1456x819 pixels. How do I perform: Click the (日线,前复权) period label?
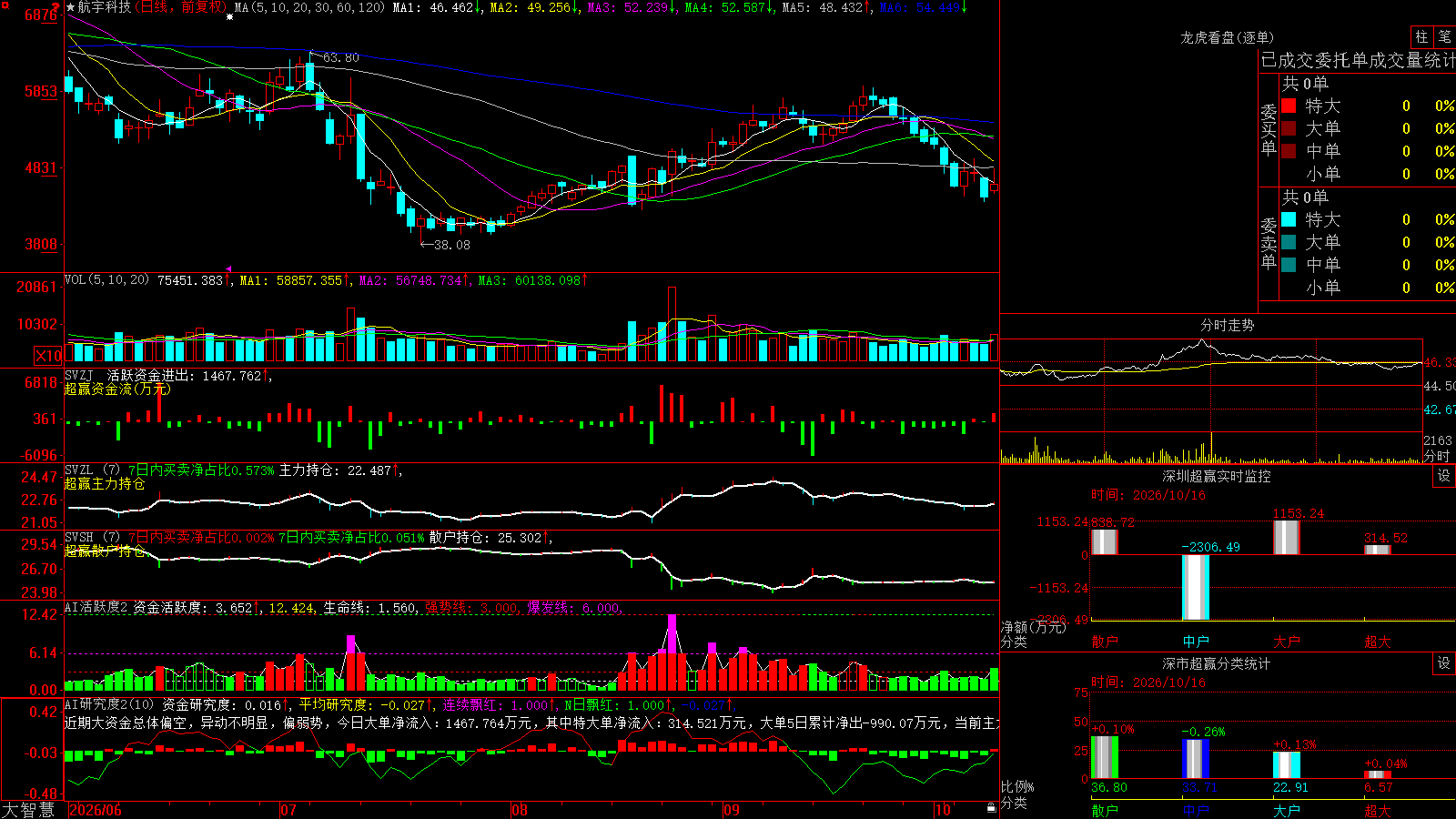[x=181, y=7]
